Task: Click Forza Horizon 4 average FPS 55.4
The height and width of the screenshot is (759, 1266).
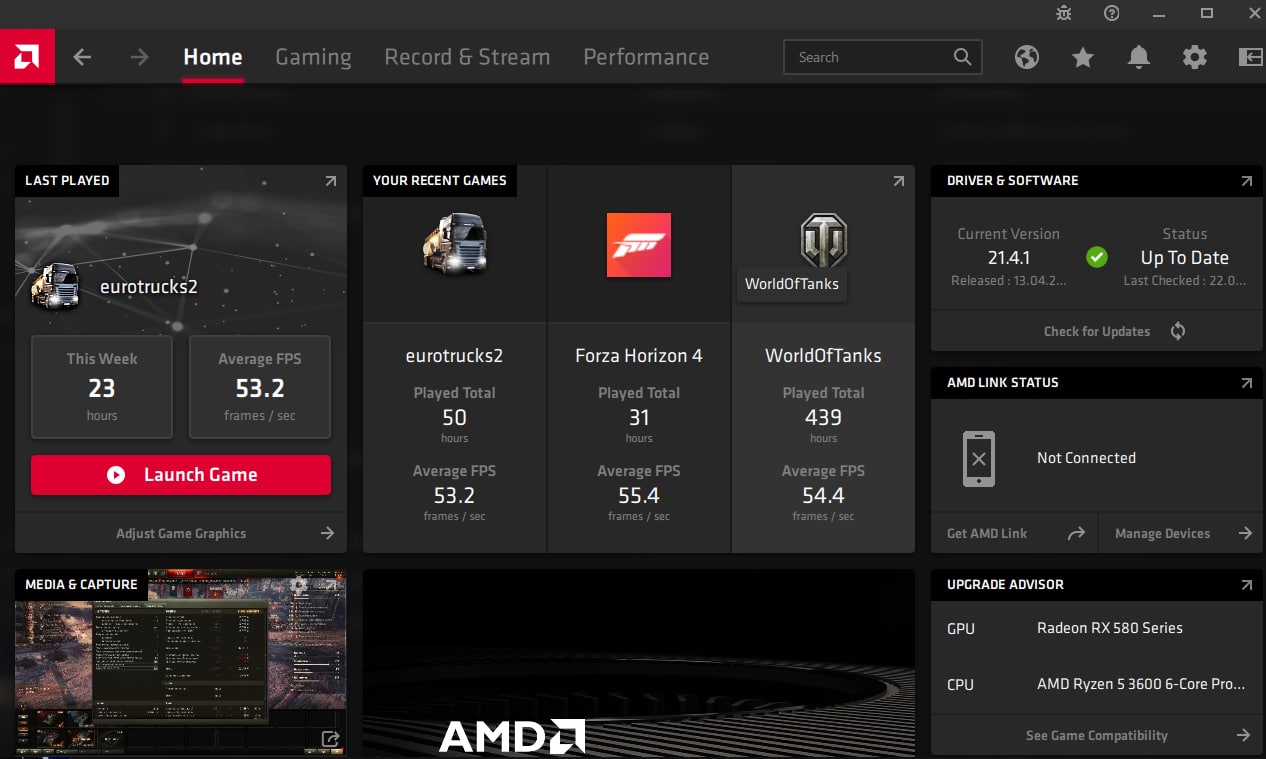Action: [x=639, y=495]
